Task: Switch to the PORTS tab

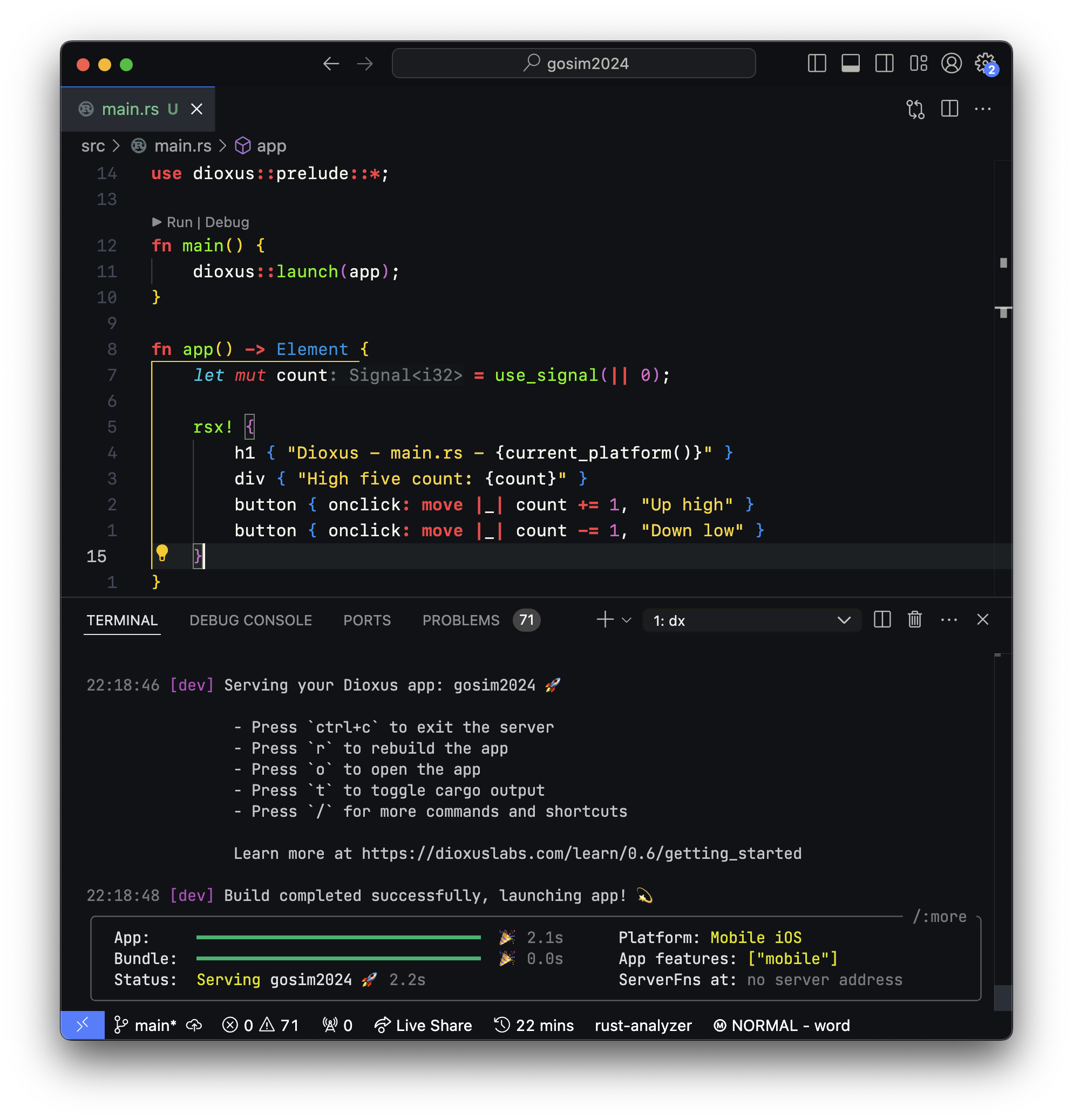Action: click(366, 620)
